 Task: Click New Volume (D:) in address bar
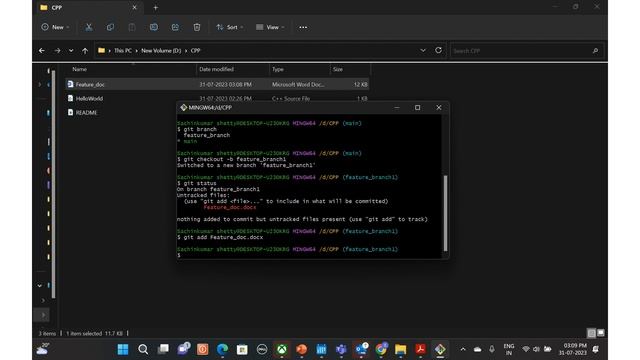pyautogui.click(x=161, y=51)
